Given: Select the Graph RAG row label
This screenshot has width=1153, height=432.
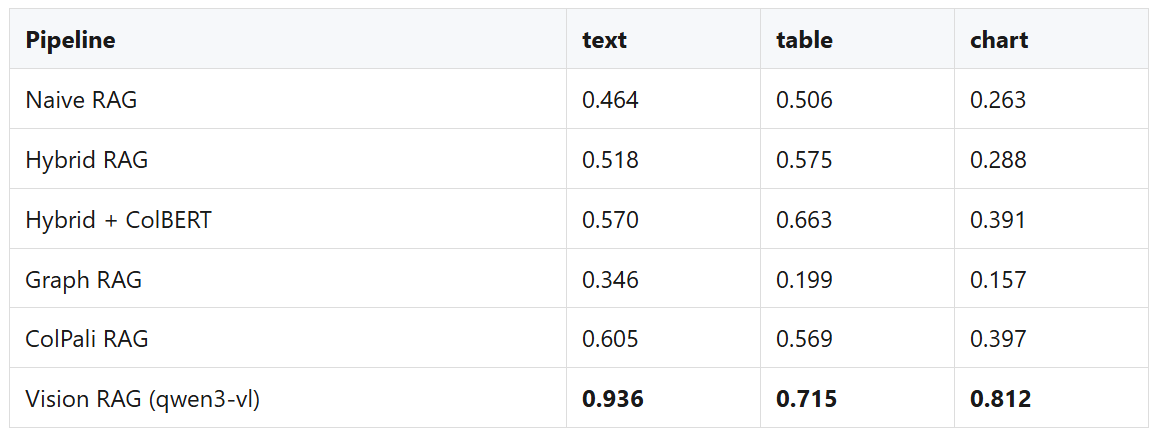Looking at the screenshot, I should point(84,280).
